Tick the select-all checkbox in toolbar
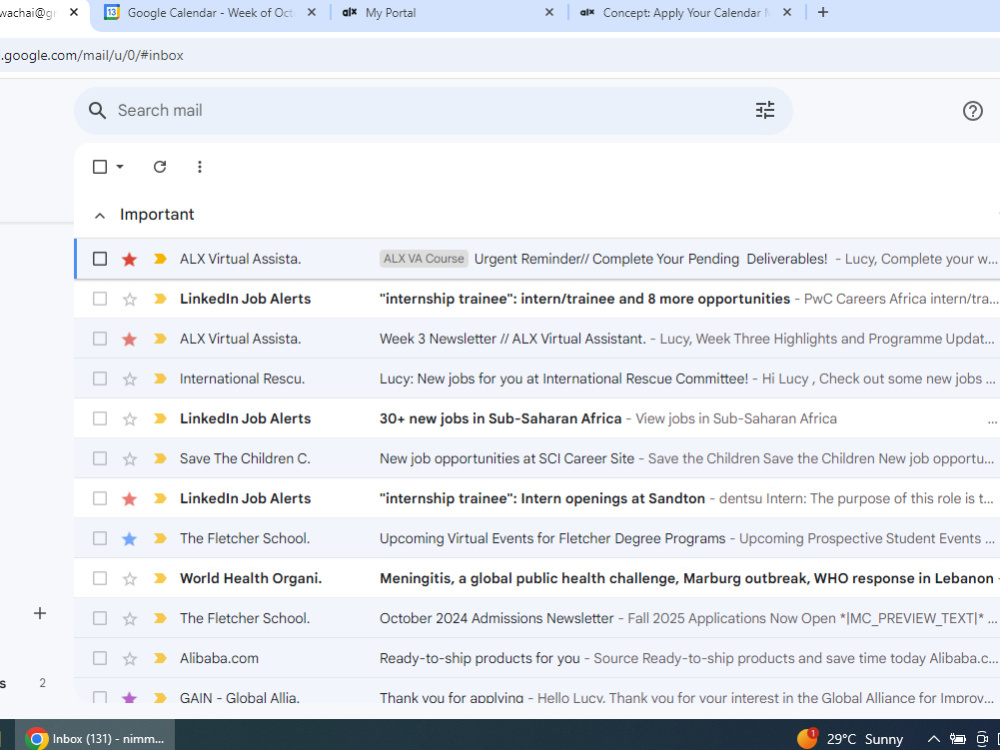Screen dimensions: 1000x750 click(99, 167)
